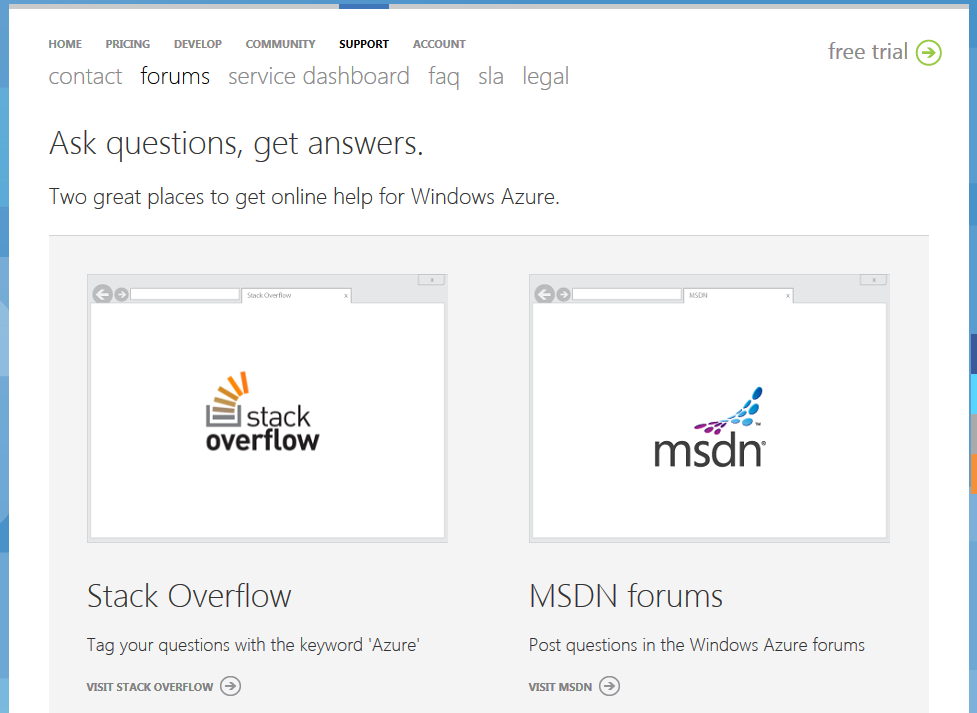This screenshot has height=713, width=977.
Task: Open the legal sub-tab
Action: click(545, 77)
